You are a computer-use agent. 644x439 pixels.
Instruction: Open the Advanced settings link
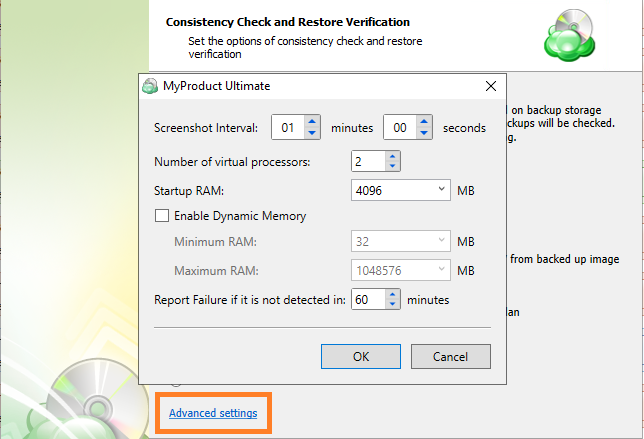coord(212,413)
